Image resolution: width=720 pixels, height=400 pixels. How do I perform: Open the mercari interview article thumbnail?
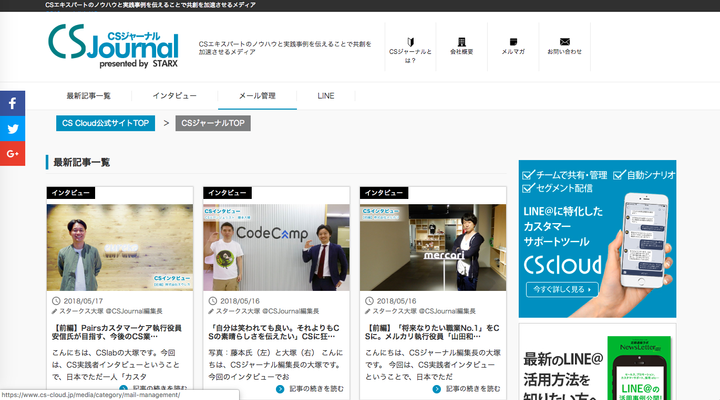pos(433,248)
